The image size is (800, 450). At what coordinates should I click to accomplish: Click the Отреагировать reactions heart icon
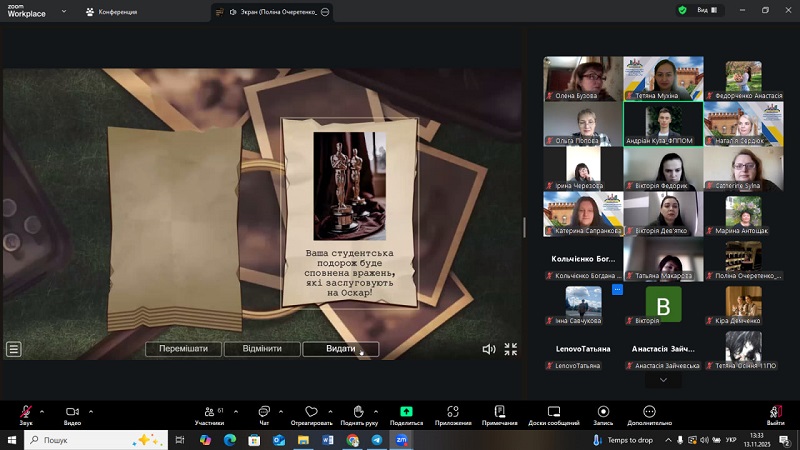pyautogui.click(x=311, y=412)
